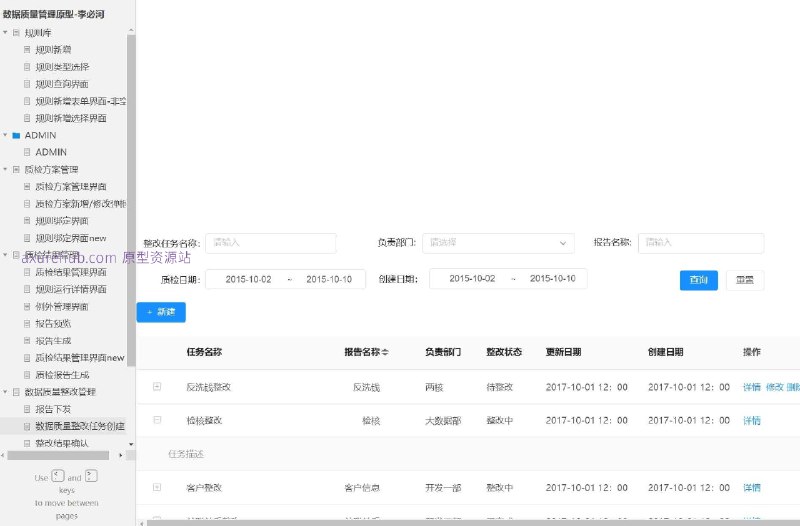
Task: Open 规则运行详情界面 page
Action: pos(71,289)
